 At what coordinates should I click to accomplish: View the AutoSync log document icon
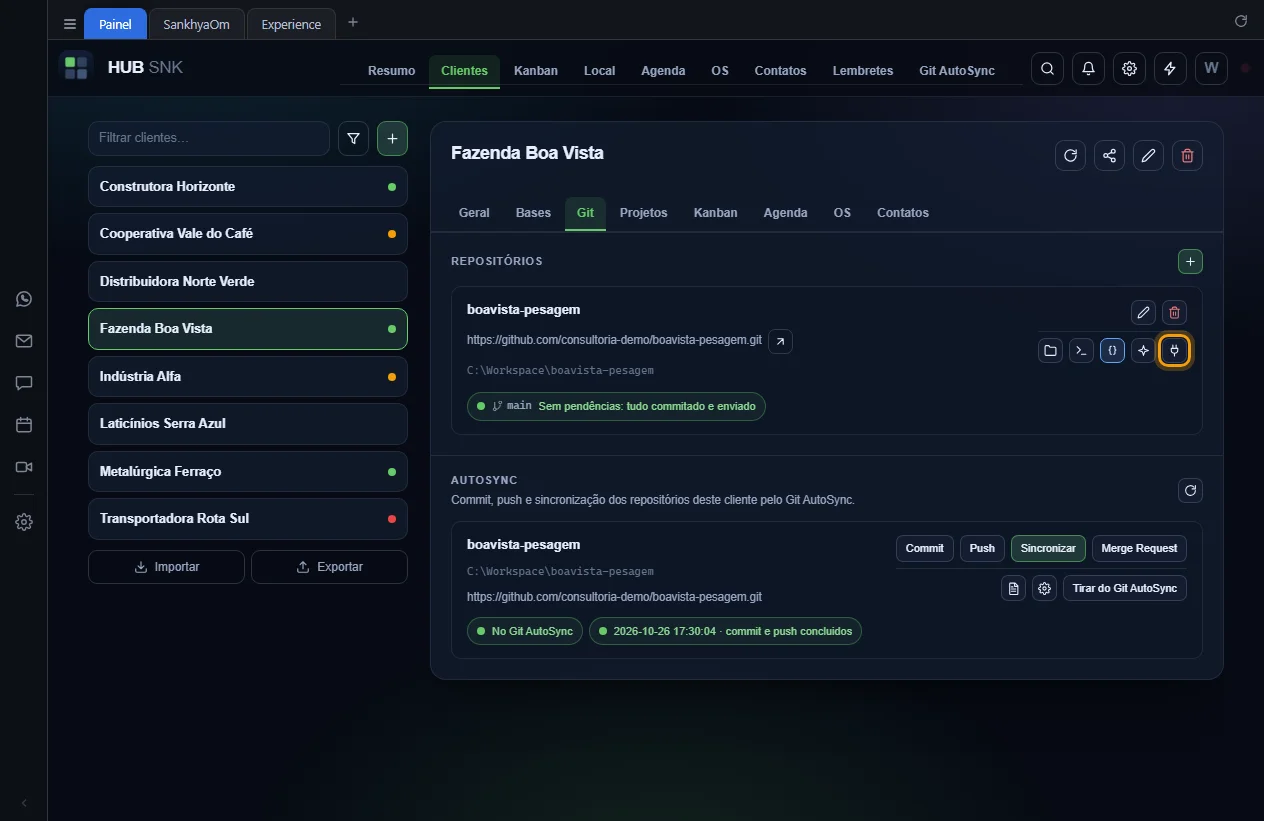coord(1014,589)
